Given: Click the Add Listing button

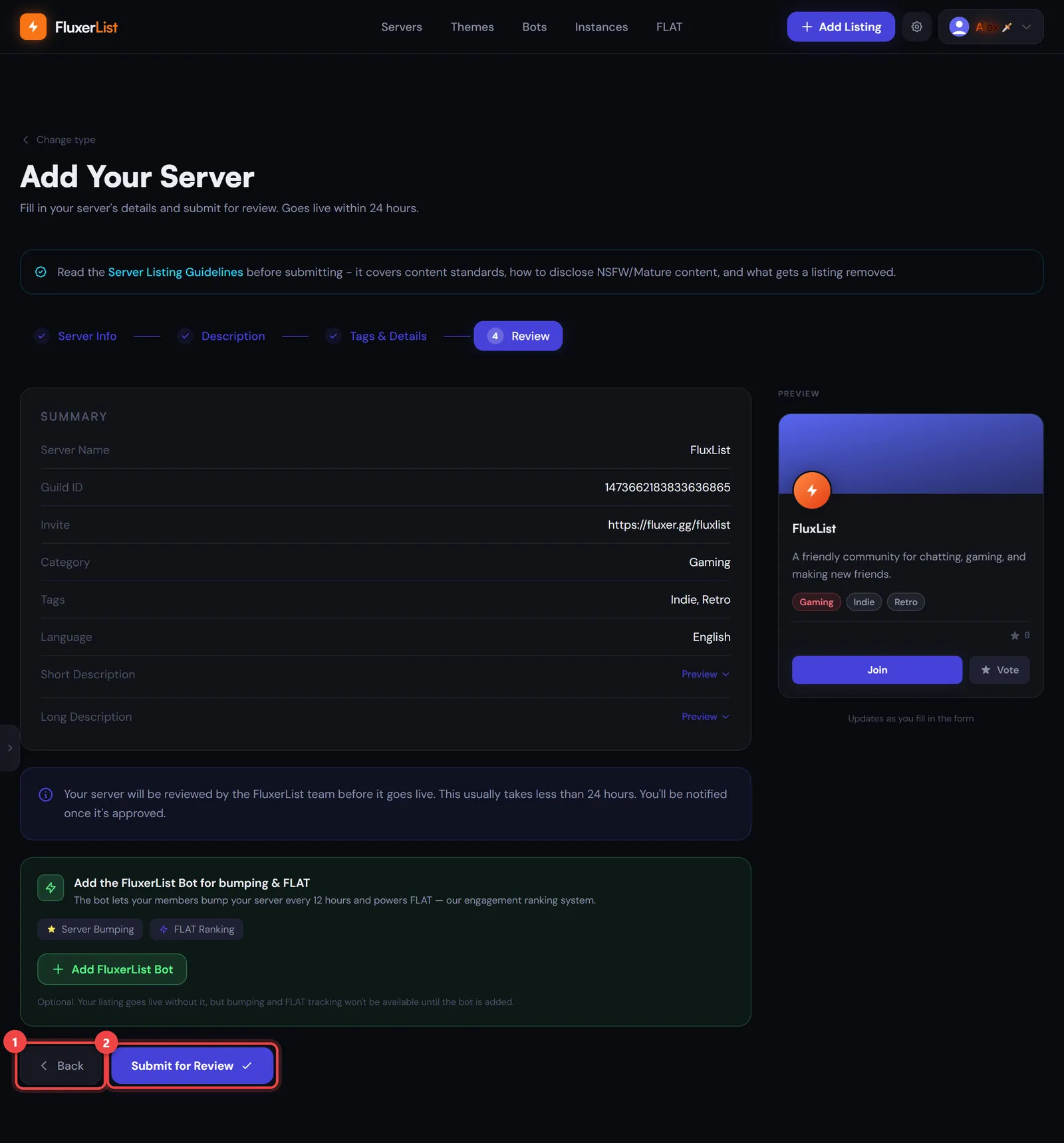Looking at the screenshot, I should pos(841,27).
